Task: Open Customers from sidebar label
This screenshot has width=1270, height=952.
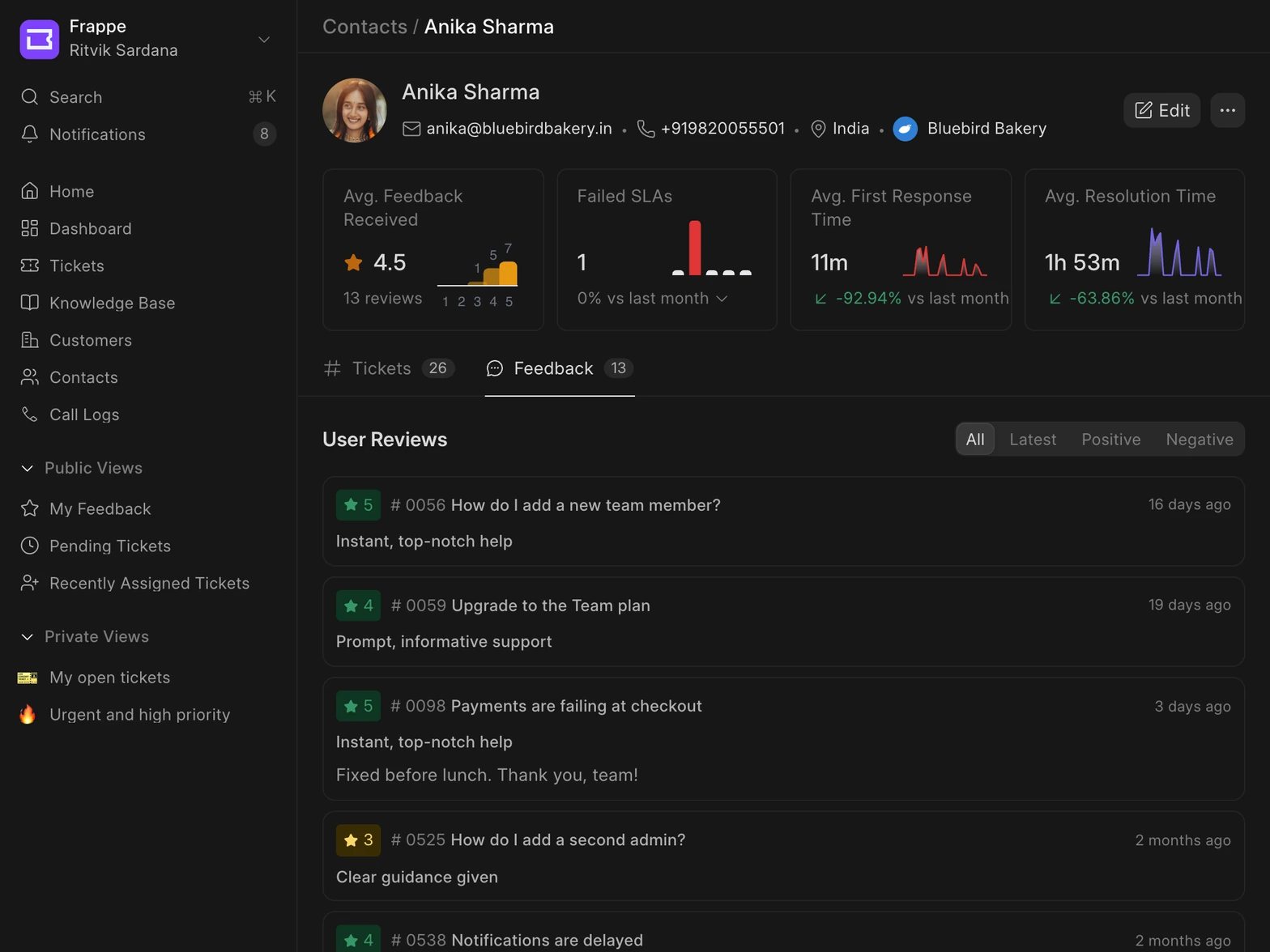Action: pos(91,341)
